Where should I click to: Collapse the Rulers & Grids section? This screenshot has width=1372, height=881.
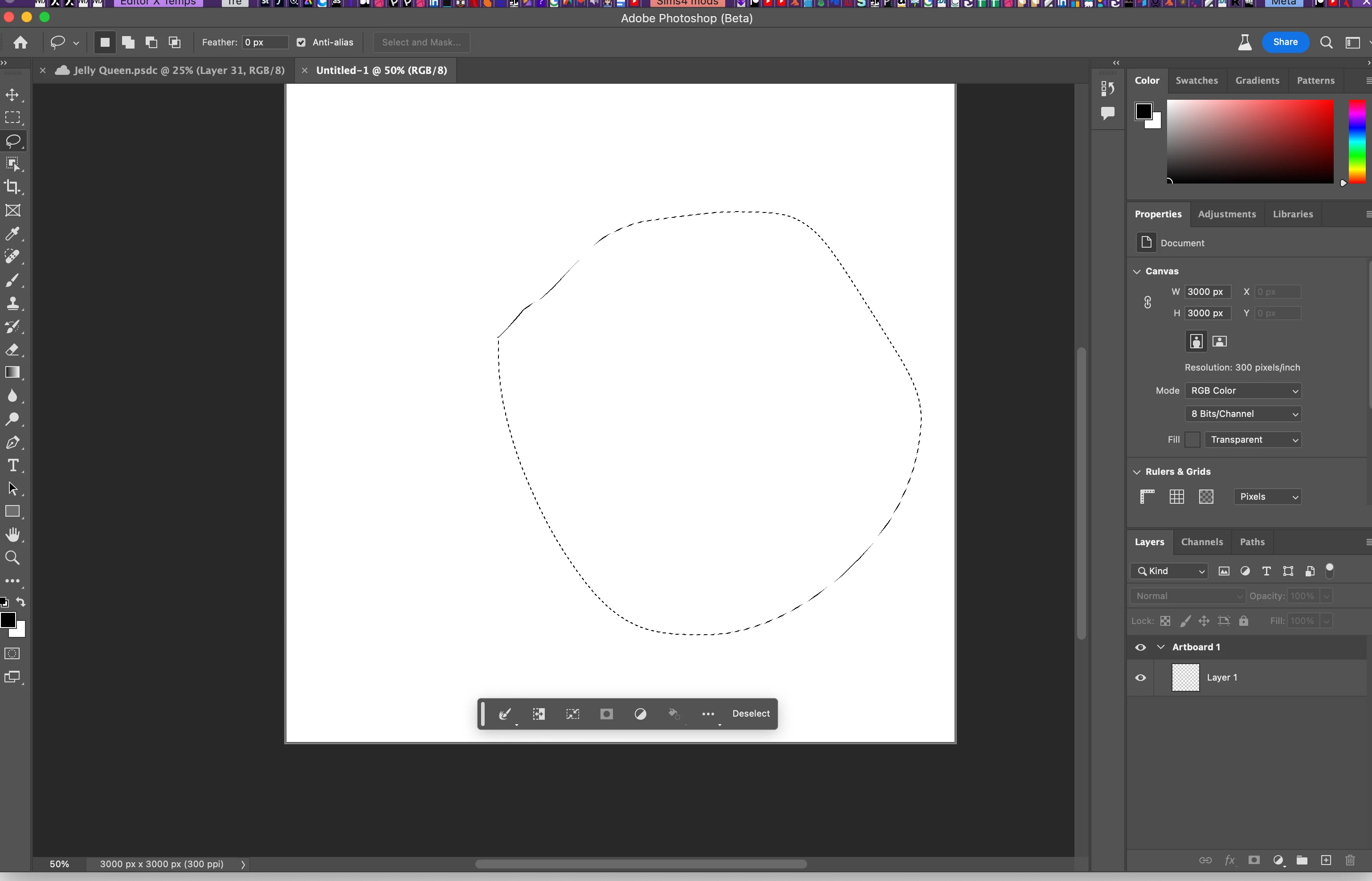point(1137,471)
